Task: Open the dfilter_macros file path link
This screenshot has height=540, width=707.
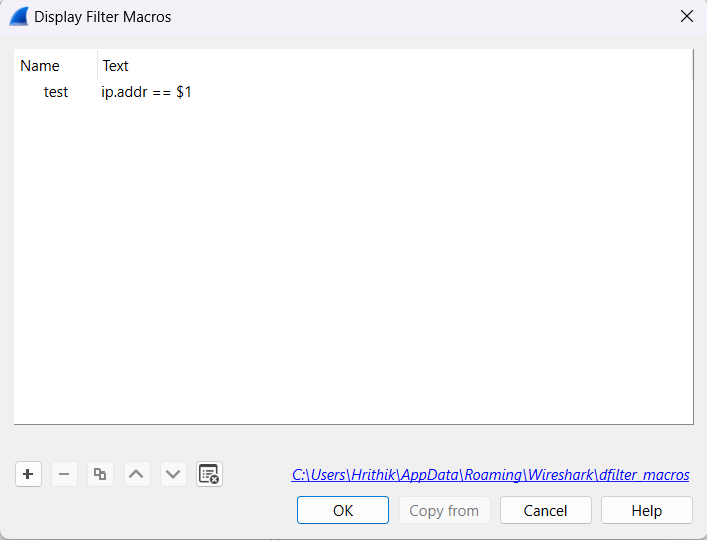Action: click(x=490, y=475)
